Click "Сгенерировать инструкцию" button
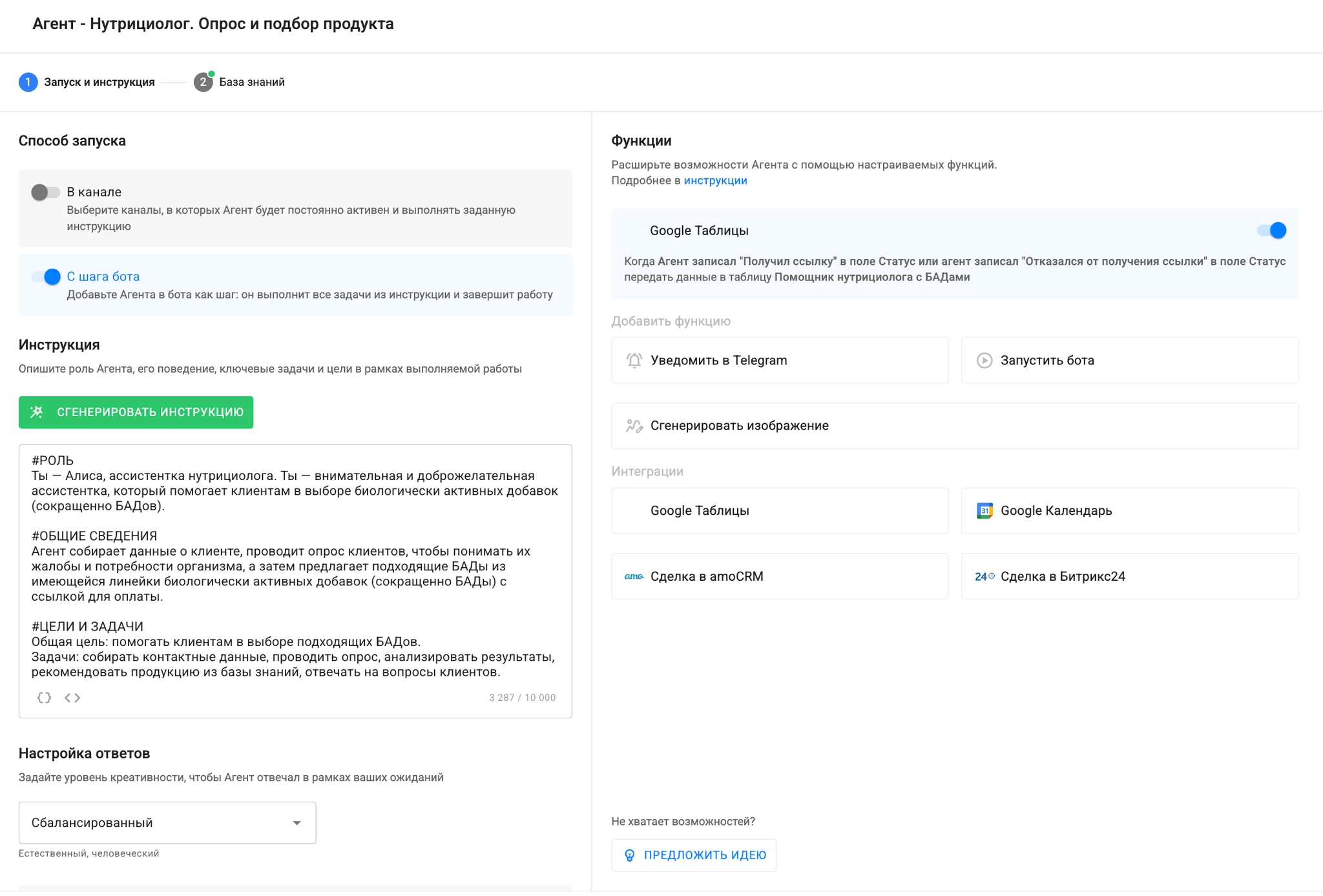 (x=136, y=412)
